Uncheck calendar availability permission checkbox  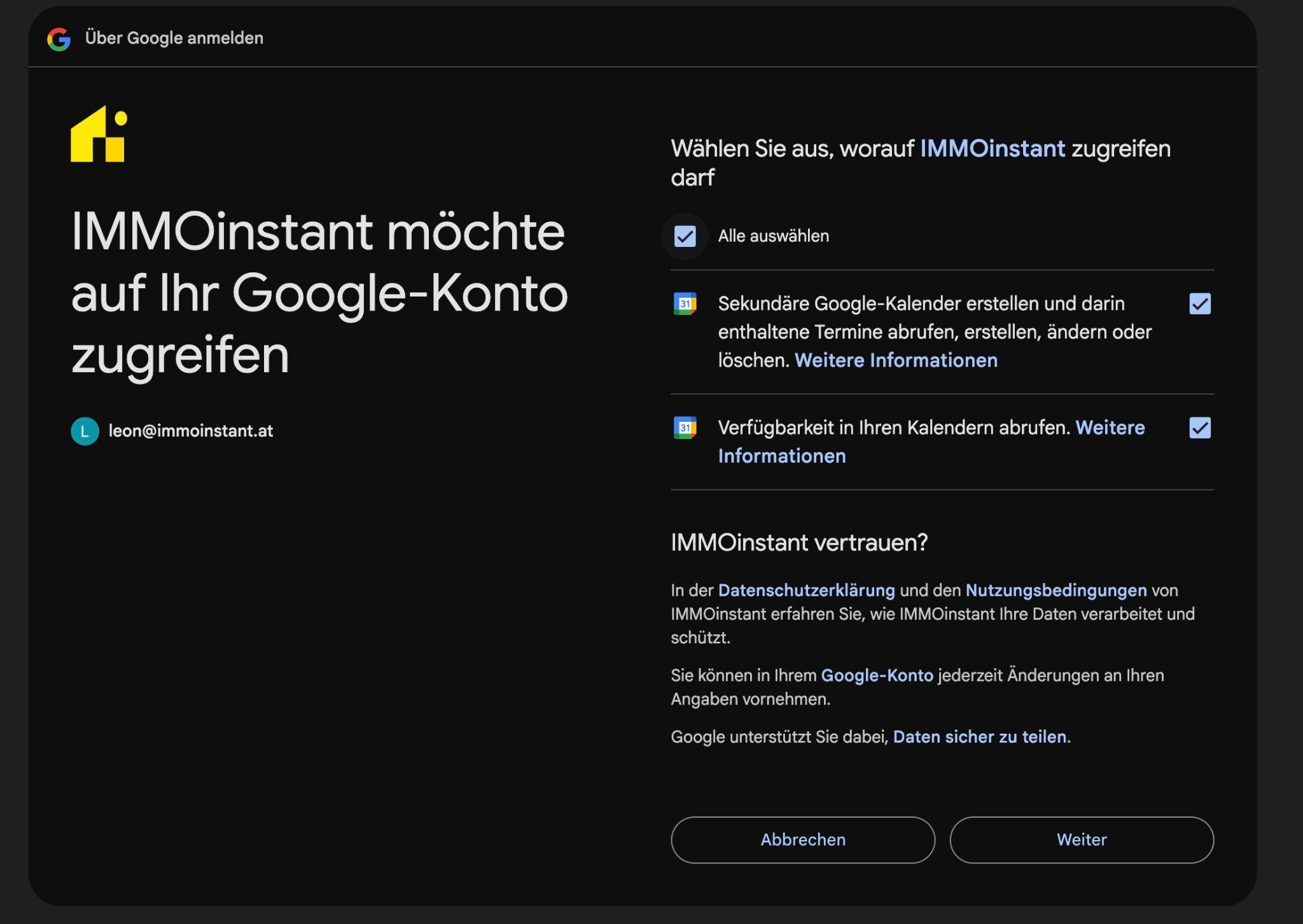point(1199,428)
